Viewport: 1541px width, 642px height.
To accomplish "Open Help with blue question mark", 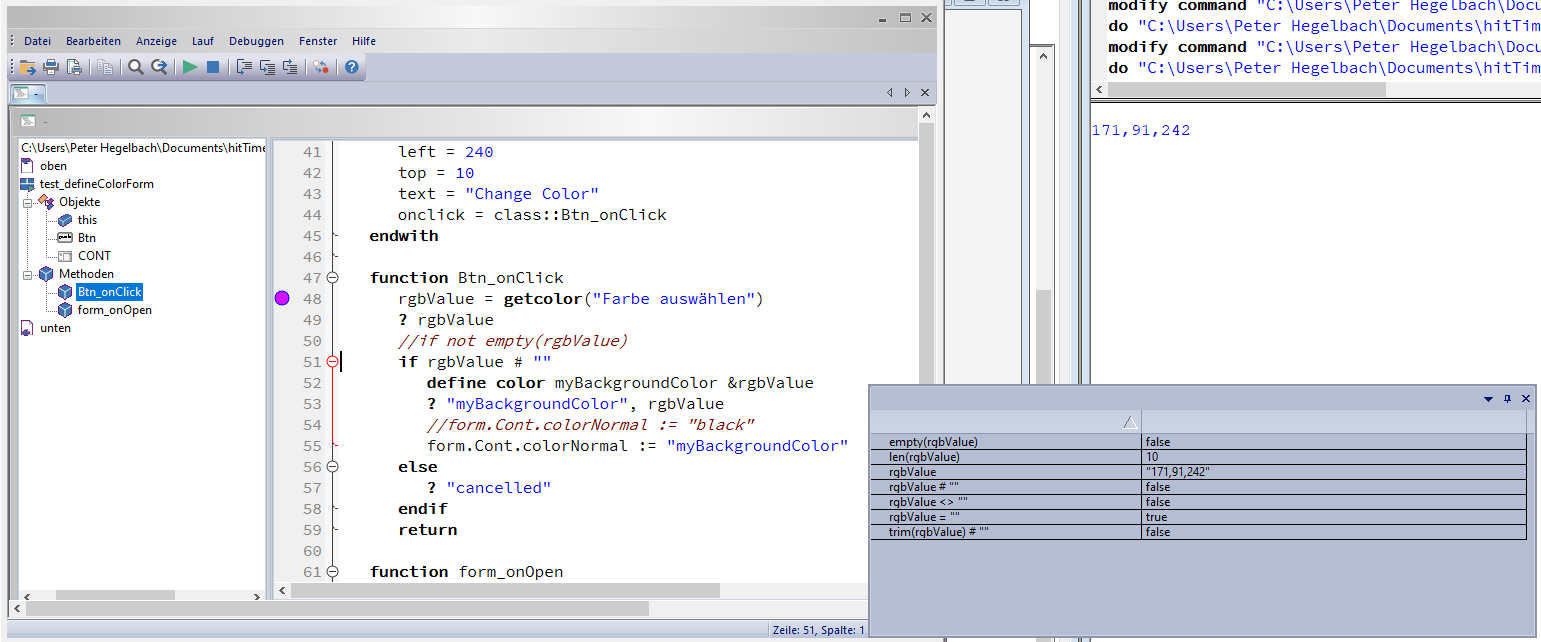I will tap(351, 67).
